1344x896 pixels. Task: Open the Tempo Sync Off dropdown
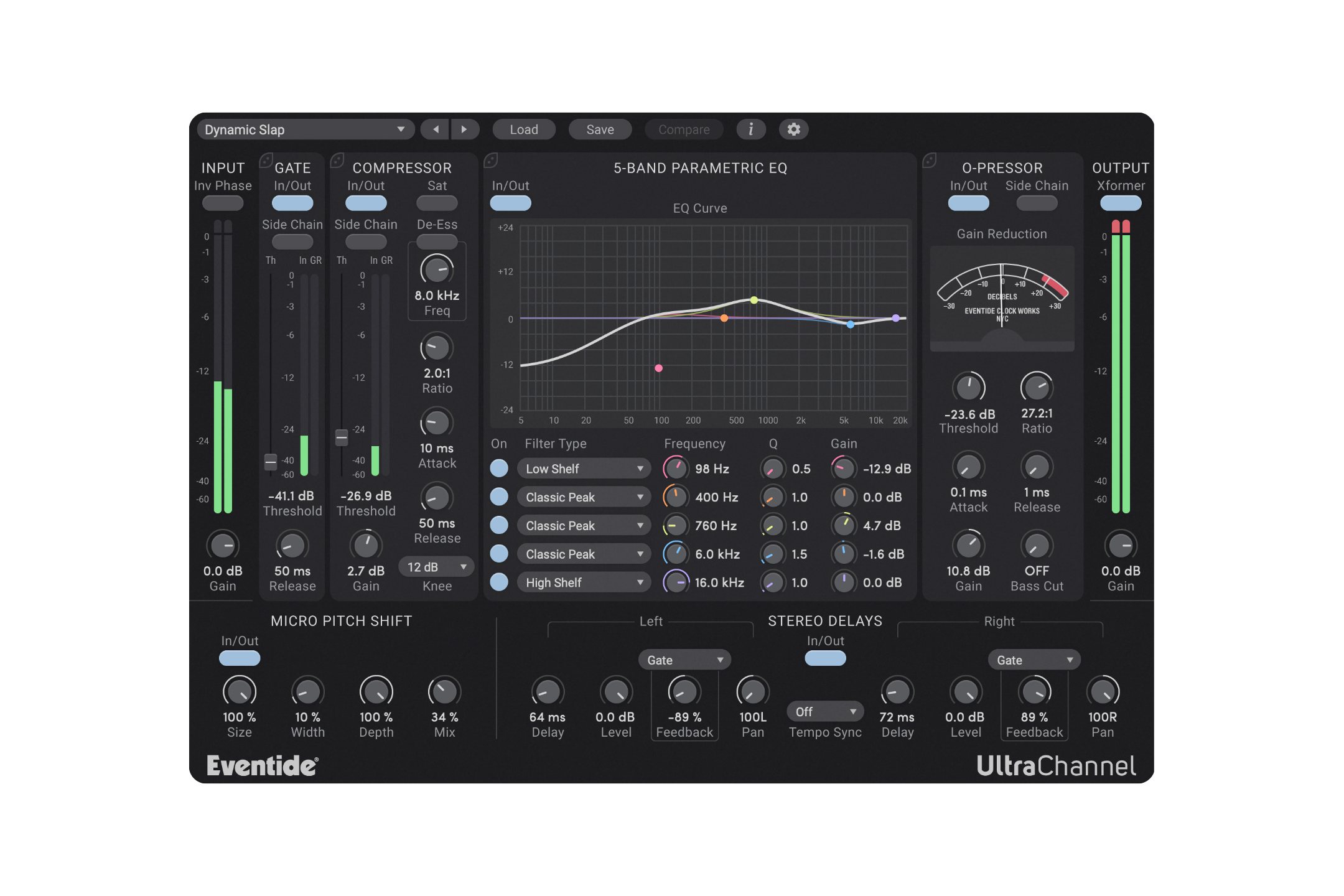(825, 711)
